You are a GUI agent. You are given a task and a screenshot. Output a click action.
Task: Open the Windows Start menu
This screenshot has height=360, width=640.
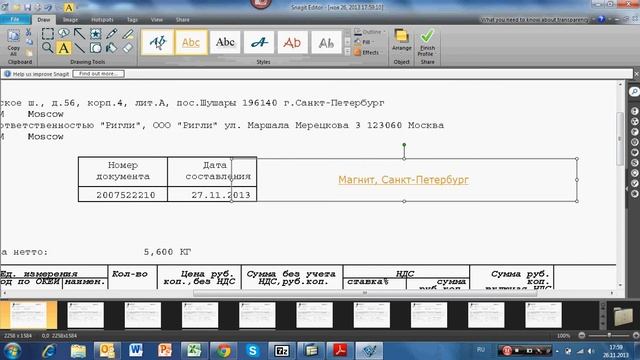13,351
